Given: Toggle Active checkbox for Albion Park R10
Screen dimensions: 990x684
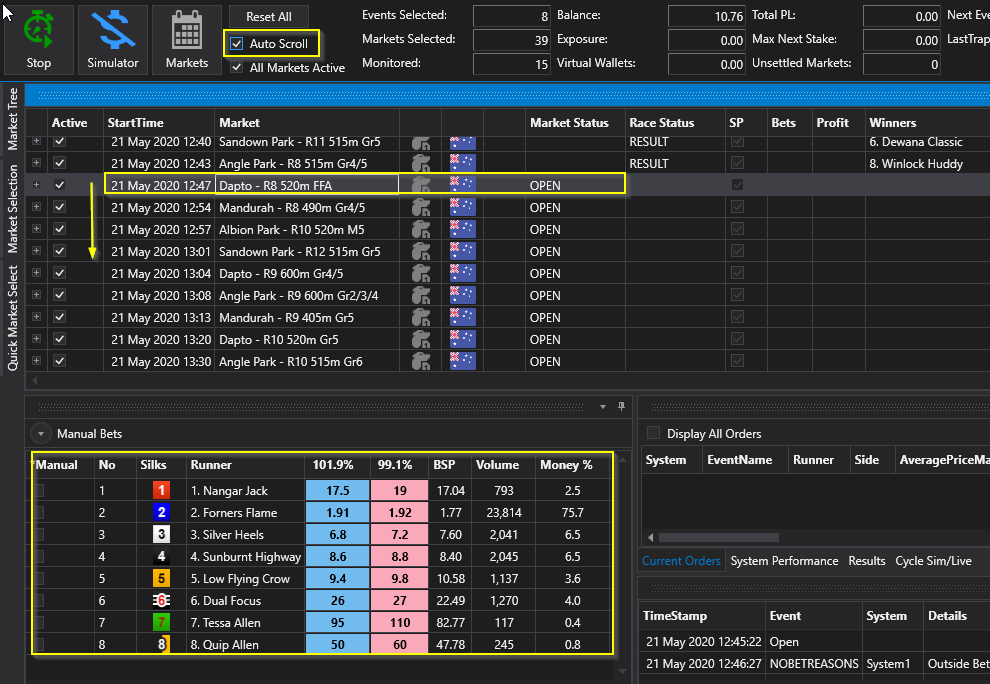Looking at the screenshot, I should pos(60,229).
